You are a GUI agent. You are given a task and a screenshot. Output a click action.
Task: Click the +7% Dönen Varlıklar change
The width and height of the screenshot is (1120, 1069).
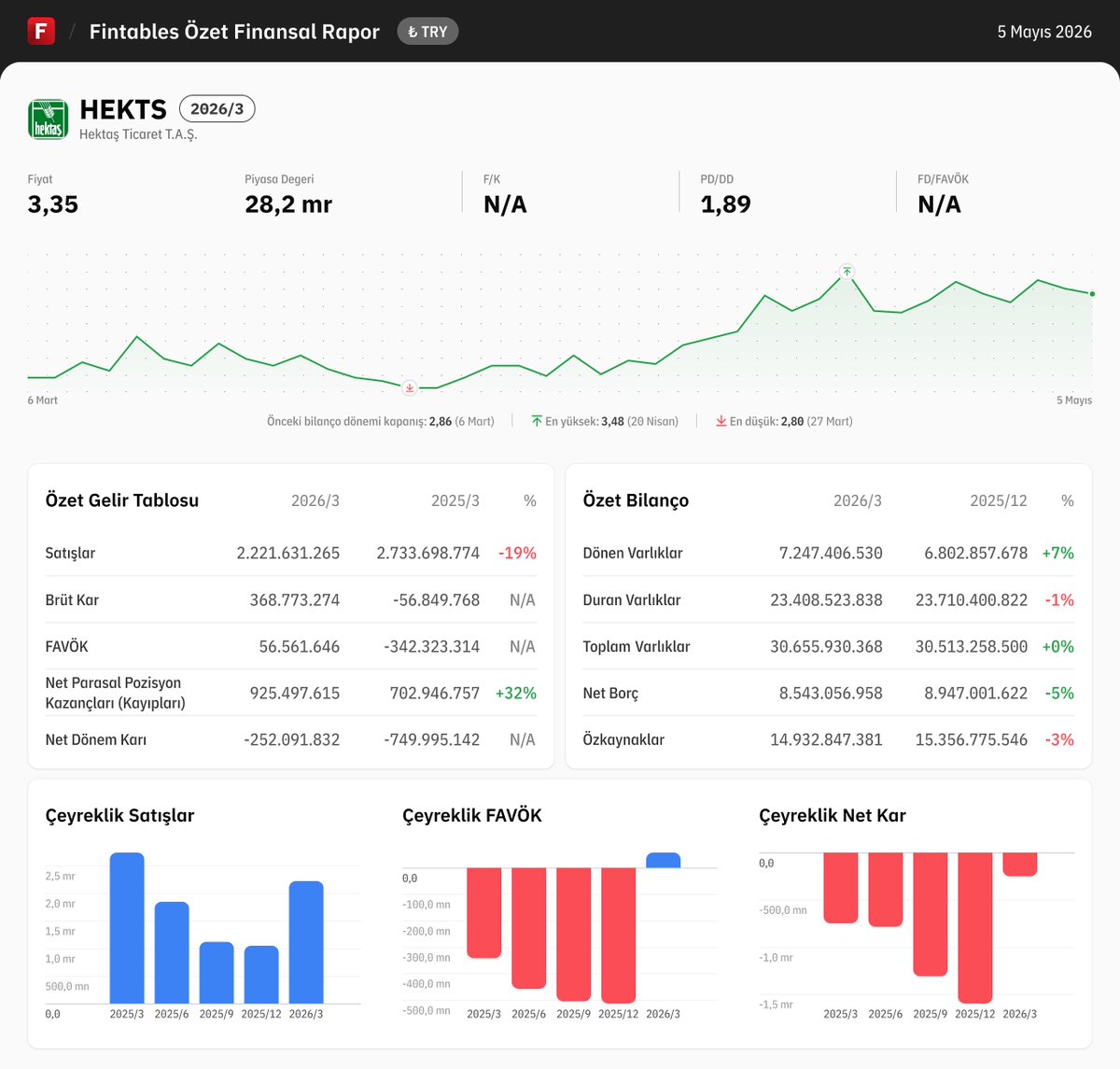point(1058,553)
